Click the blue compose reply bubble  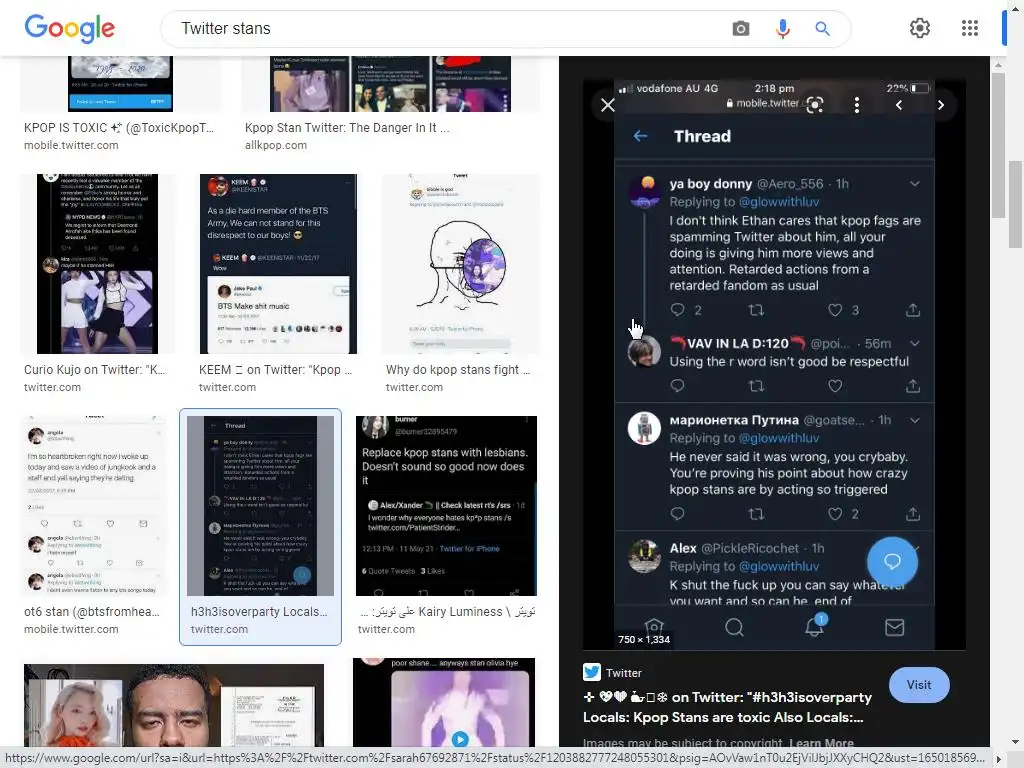(892, 562)
